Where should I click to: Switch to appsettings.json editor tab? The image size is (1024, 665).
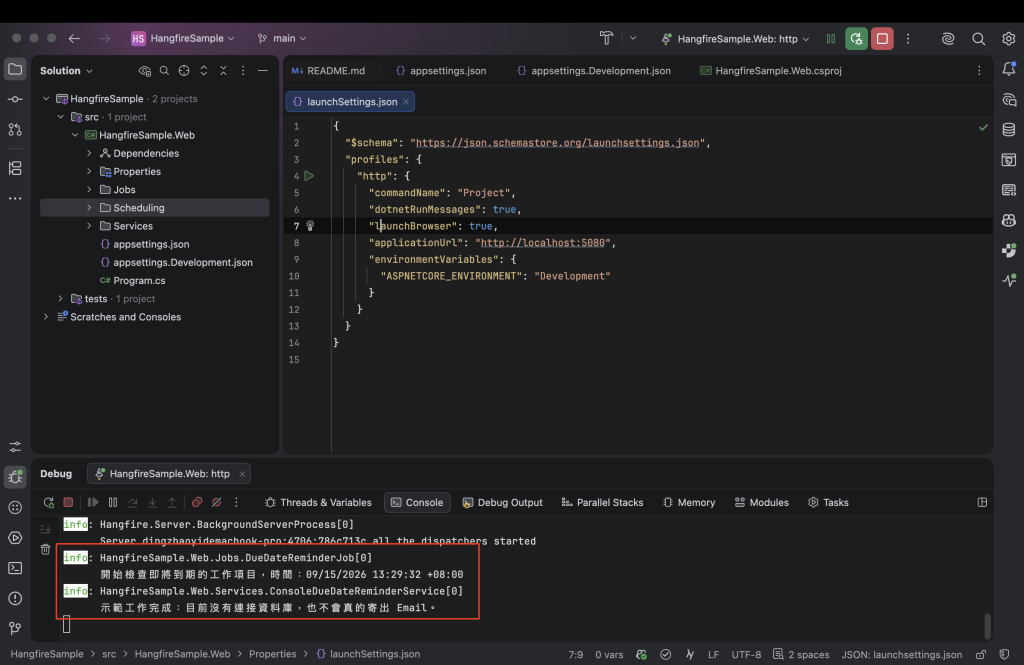[441, 71]
